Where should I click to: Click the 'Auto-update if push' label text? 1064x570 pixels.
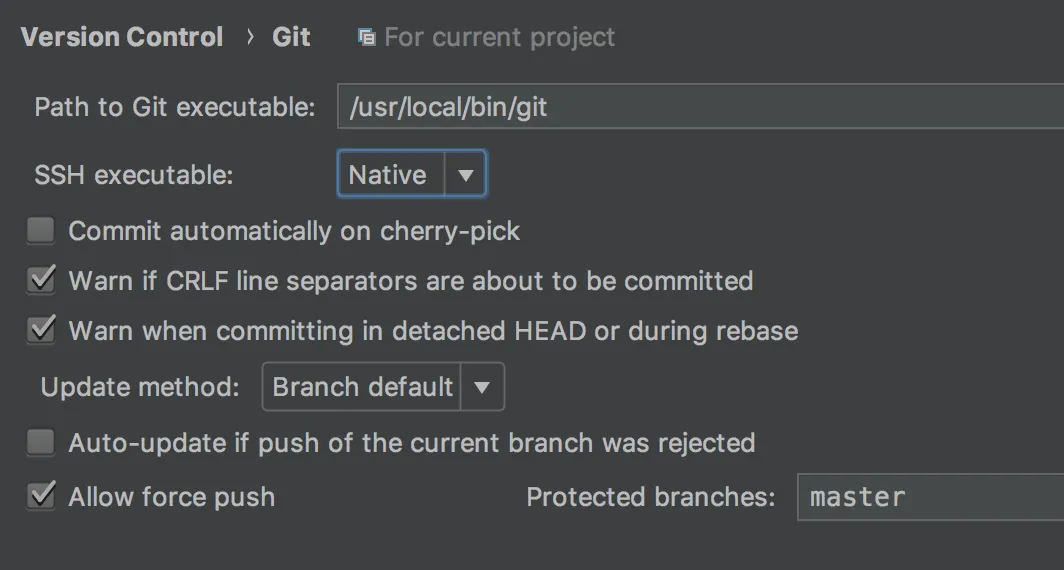tap(411, 443)
